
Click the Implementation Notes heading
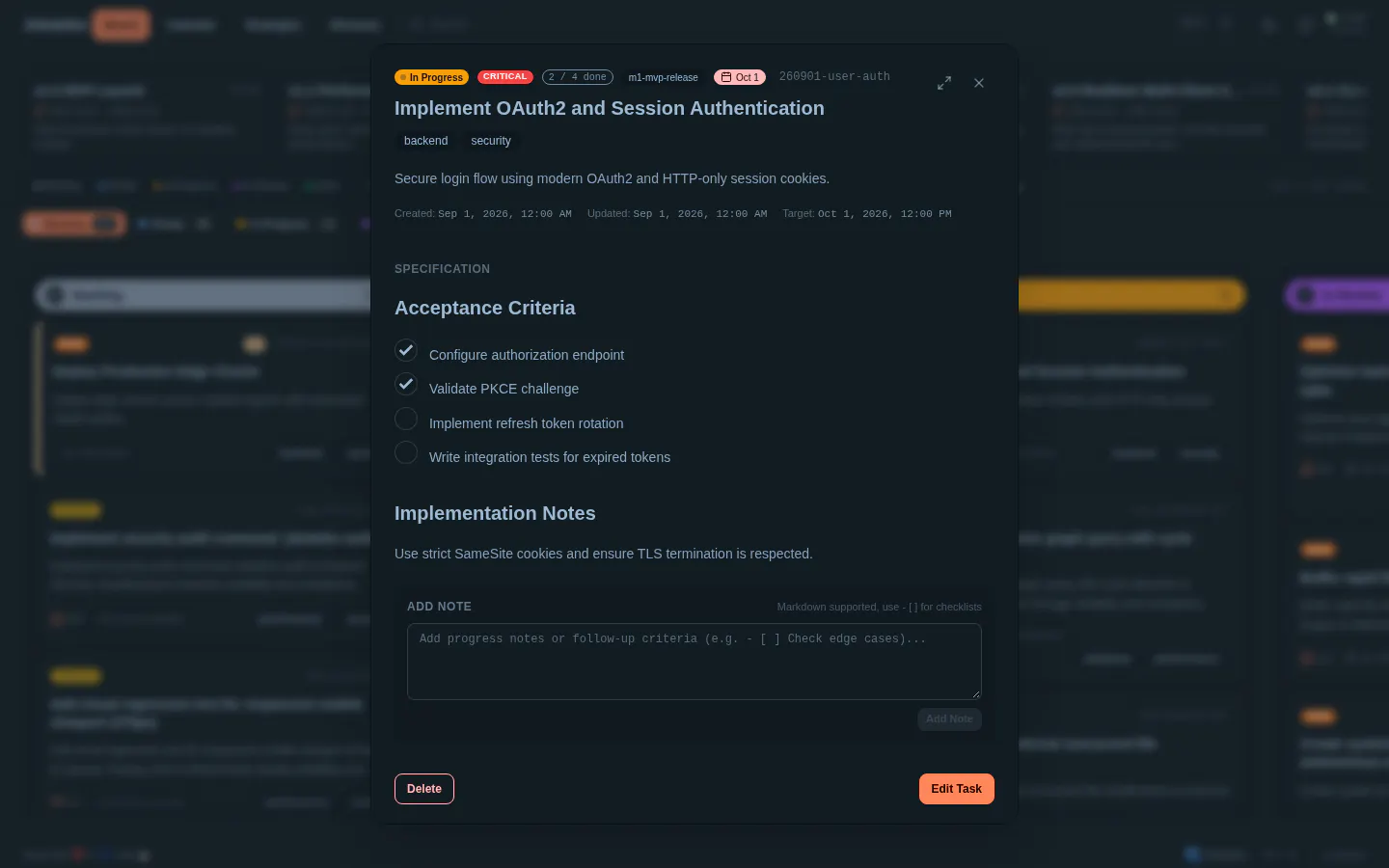pos(495,513)
